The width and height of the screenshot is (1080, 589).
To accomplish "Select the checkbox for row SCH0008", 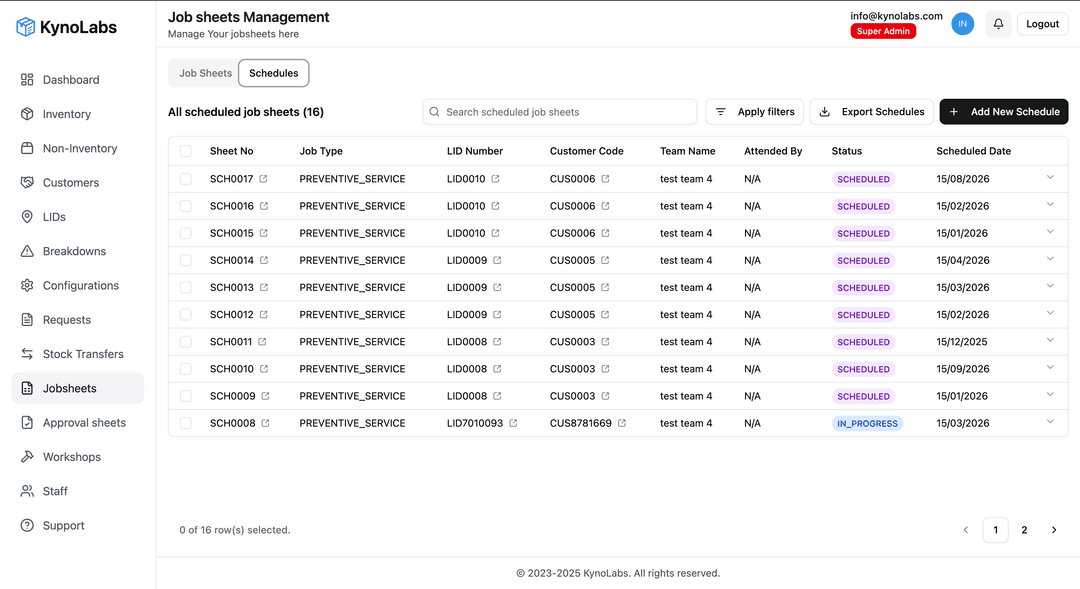I will tap(186, 423).
